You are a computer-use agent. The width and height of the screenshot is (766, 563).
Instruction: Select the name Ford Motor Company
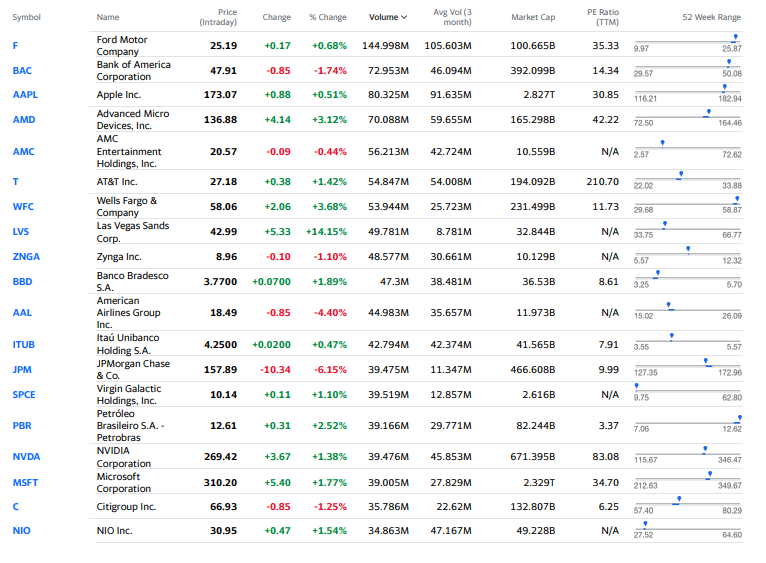122,45
